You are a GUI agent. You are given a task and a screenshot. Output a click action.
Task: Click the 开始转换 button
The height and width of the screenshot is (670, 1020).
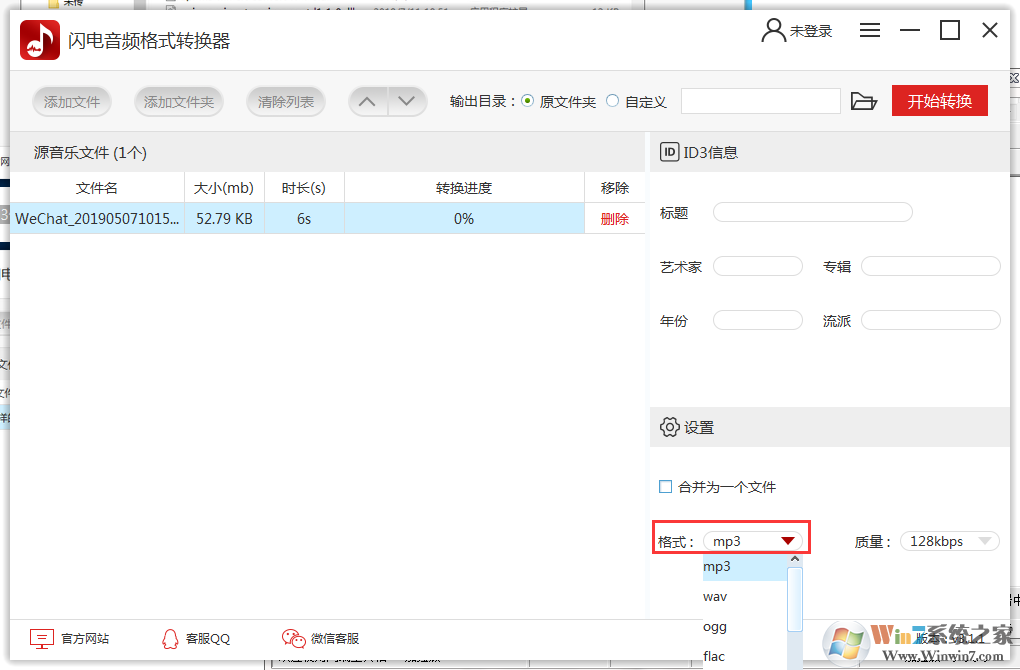pos(939,100)
